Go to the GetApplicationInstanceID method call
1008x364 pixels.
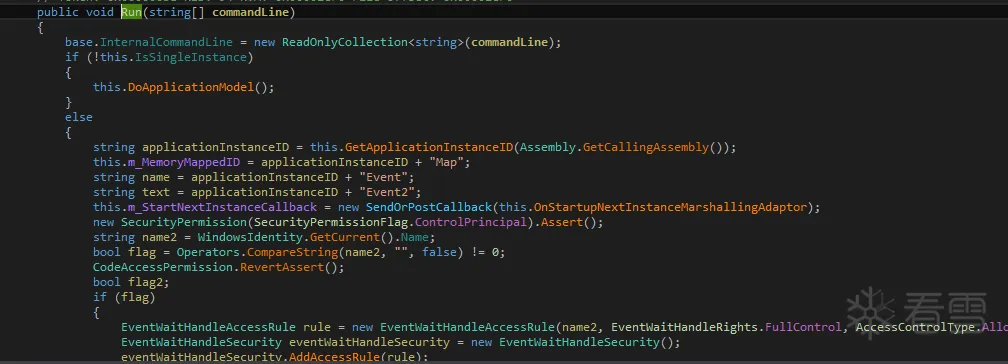click(429, 147)
